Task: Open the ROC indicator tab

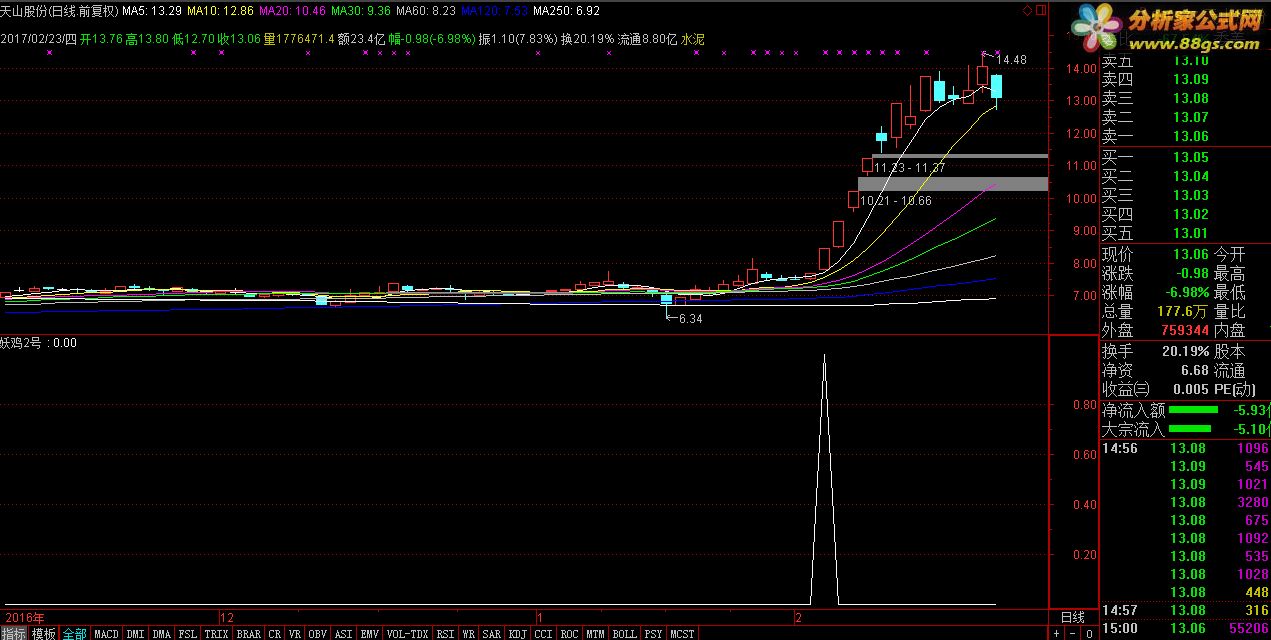Action: 570,634
